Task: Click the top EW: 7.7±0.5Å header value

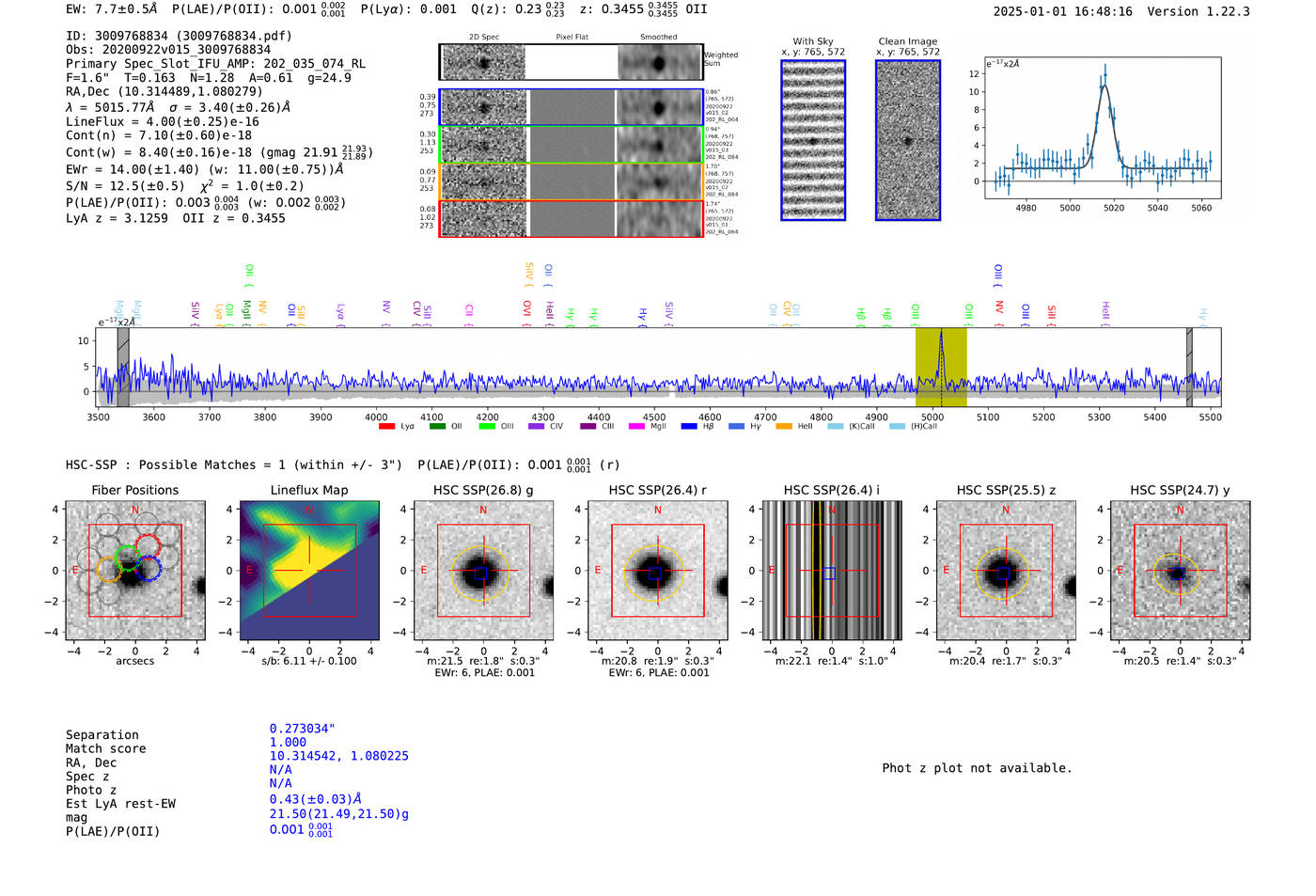Action: point(112,8)
